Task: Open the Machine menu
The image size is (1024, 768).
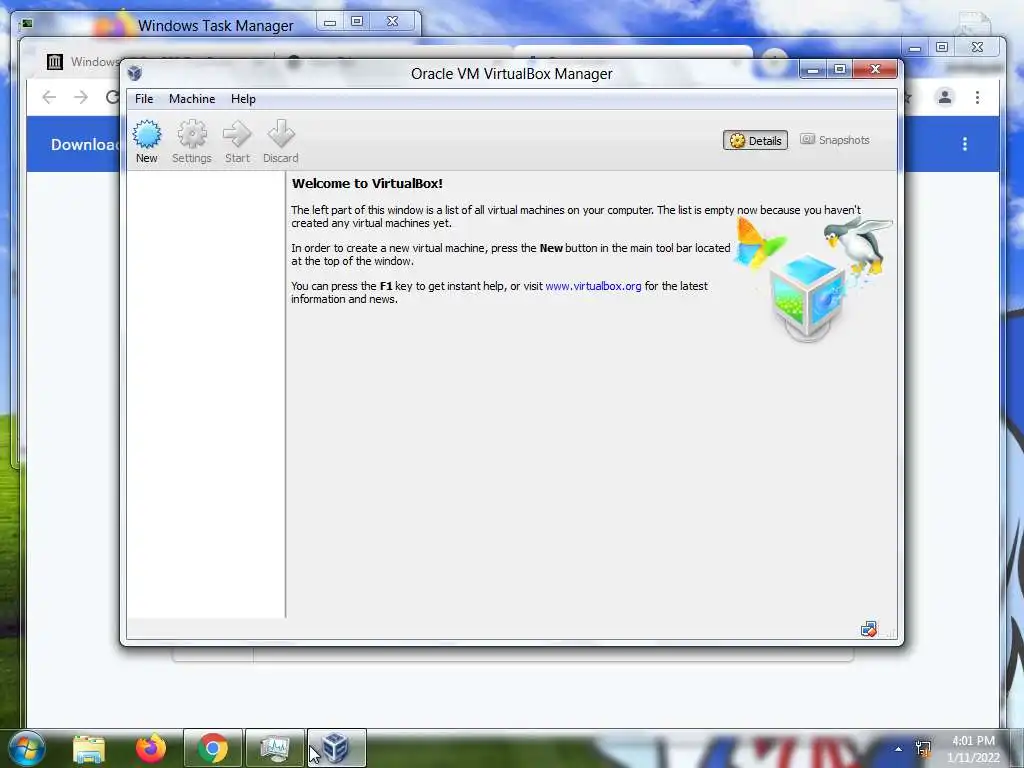Action: (192, 99)
